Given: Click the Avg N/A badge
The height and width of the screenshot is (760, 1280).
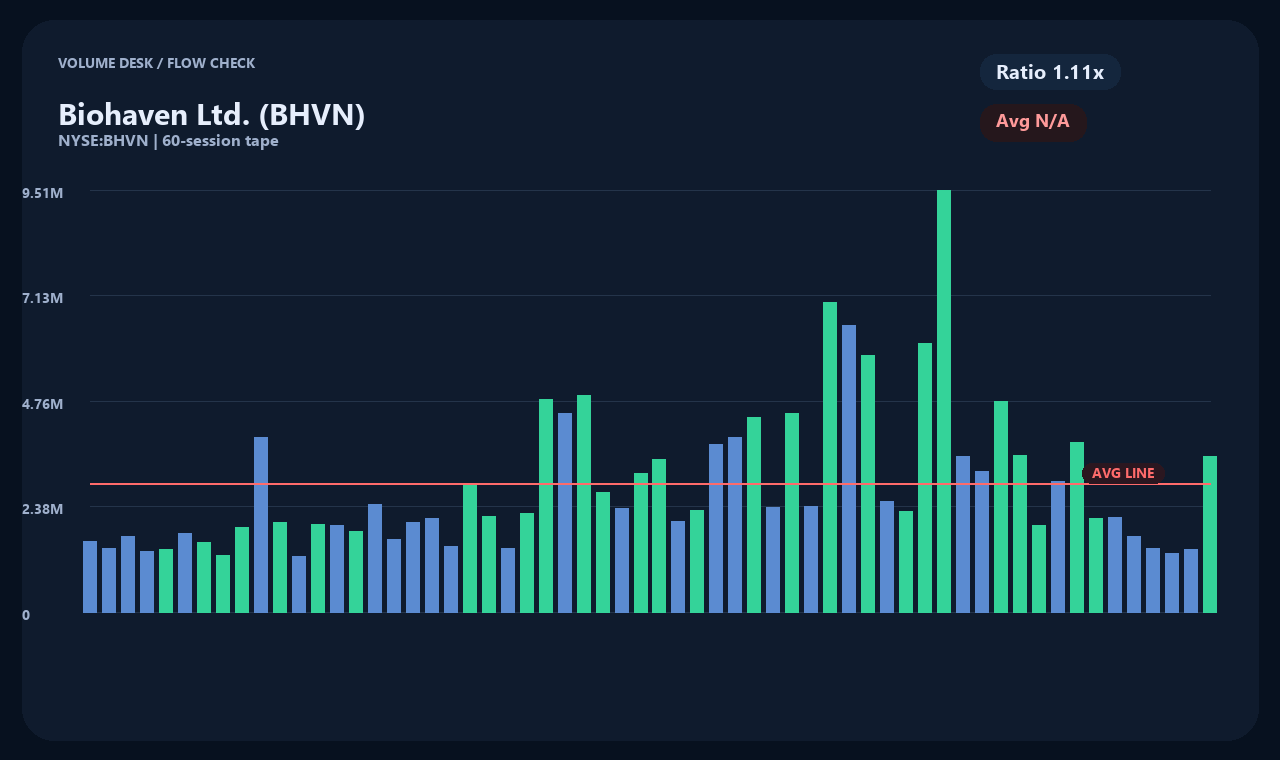Looking at the screenshot, I should tap(1033, 122).
